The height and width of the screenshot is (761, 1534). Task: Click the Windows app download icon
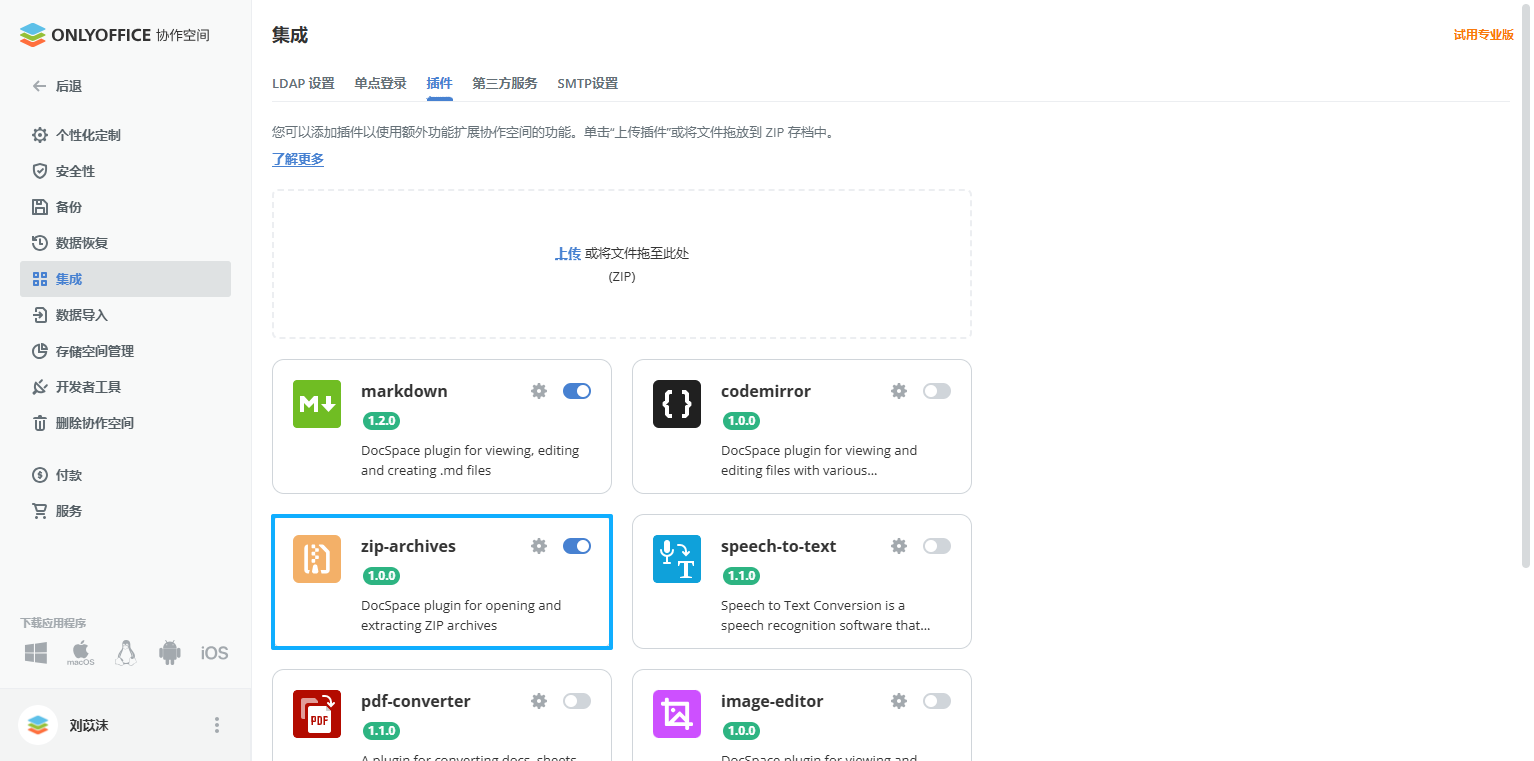(x=35, y=652)
